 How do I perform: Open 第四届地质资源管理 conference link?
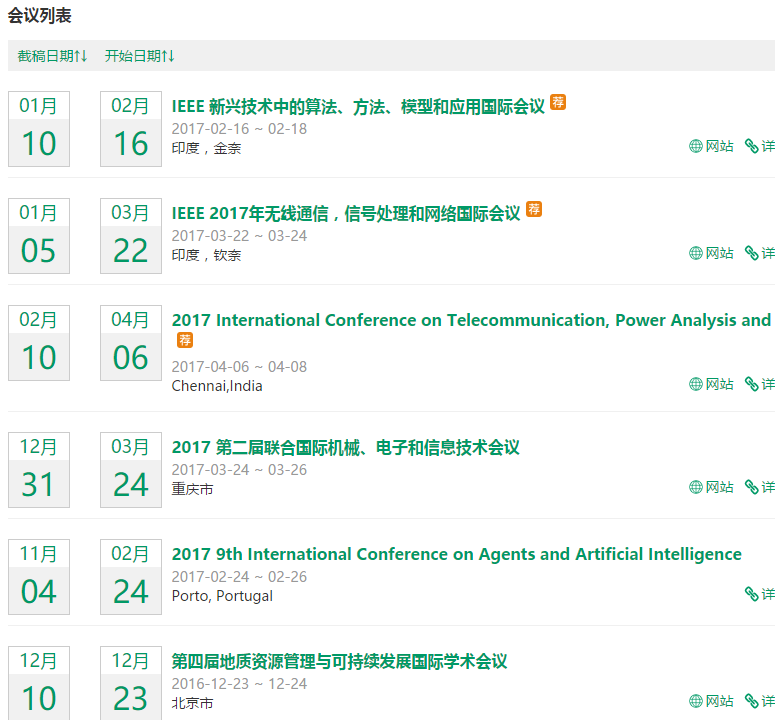click(340, 661)
